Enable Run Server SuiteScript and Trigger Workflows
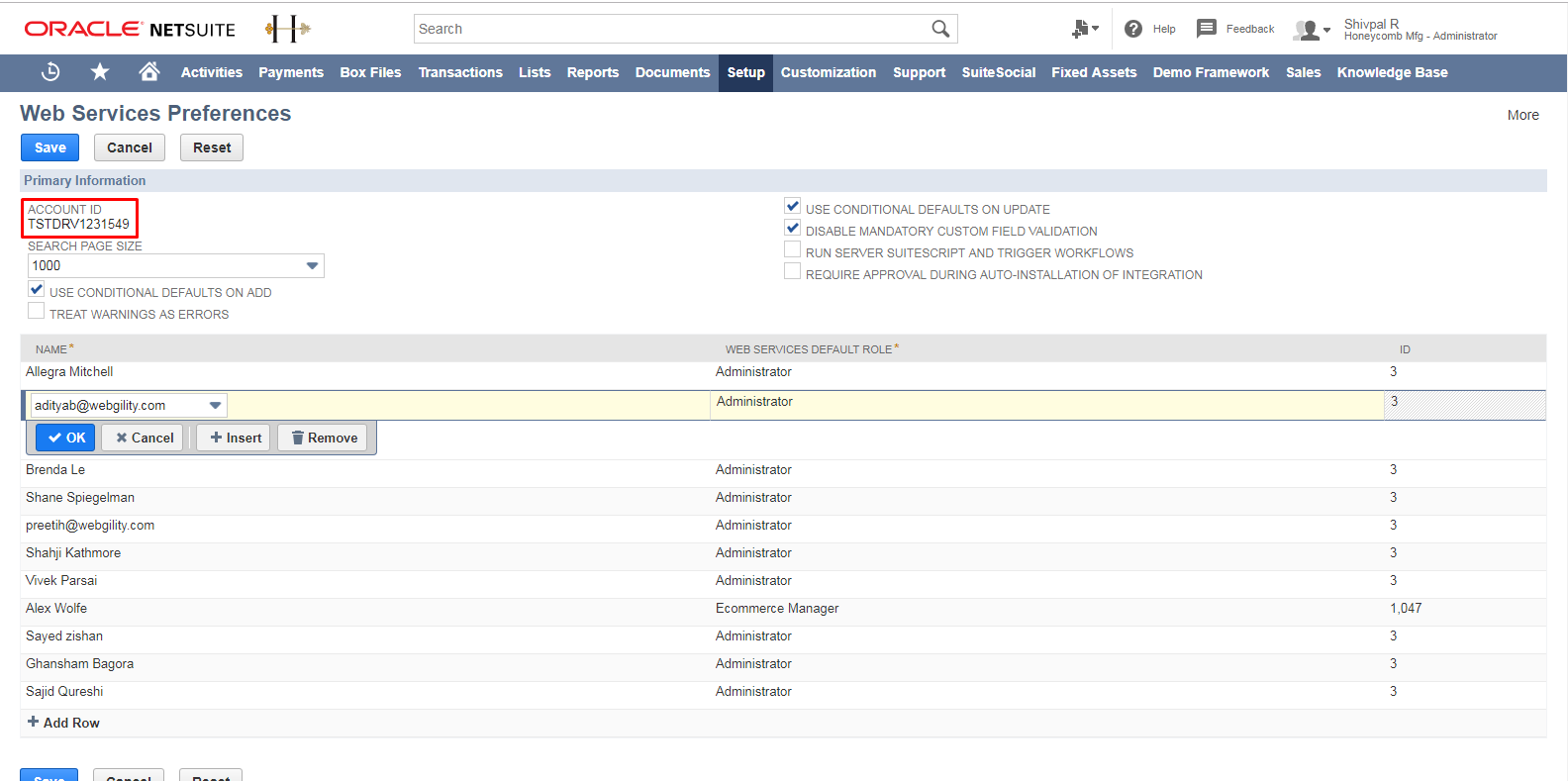The height and width of the screenshot is (781, 1568). pyautogui.click(x=792, y=249)
